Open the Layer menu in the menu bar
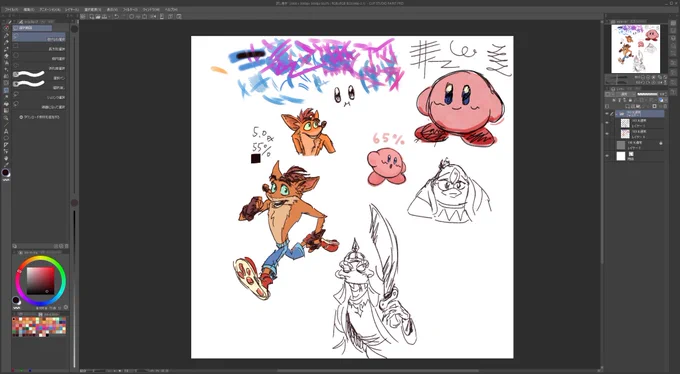The image size is (680, 374). pos(72,9)
